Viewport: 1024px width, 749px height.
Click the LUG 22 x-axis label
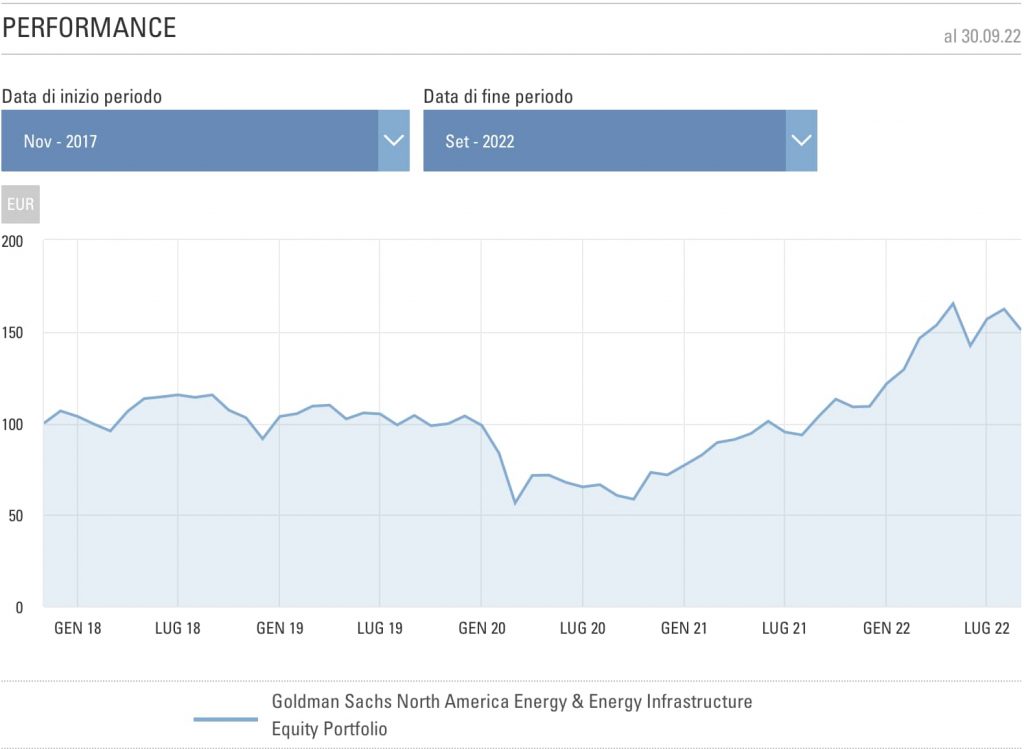pos(986,628)
